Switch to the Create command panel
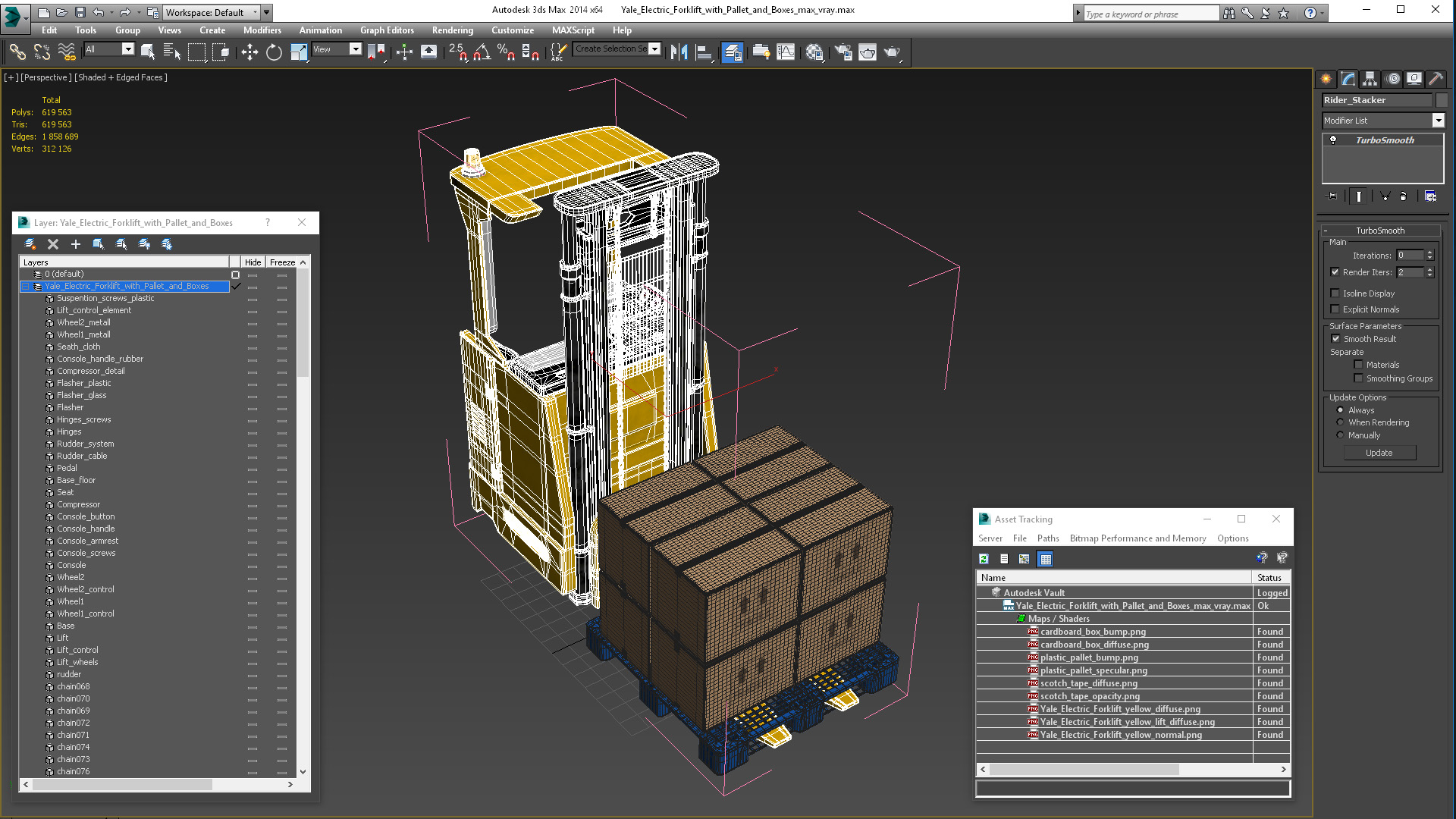Image resolution: width=1456 pixels, height=819 pixels. coord(1326,78)
